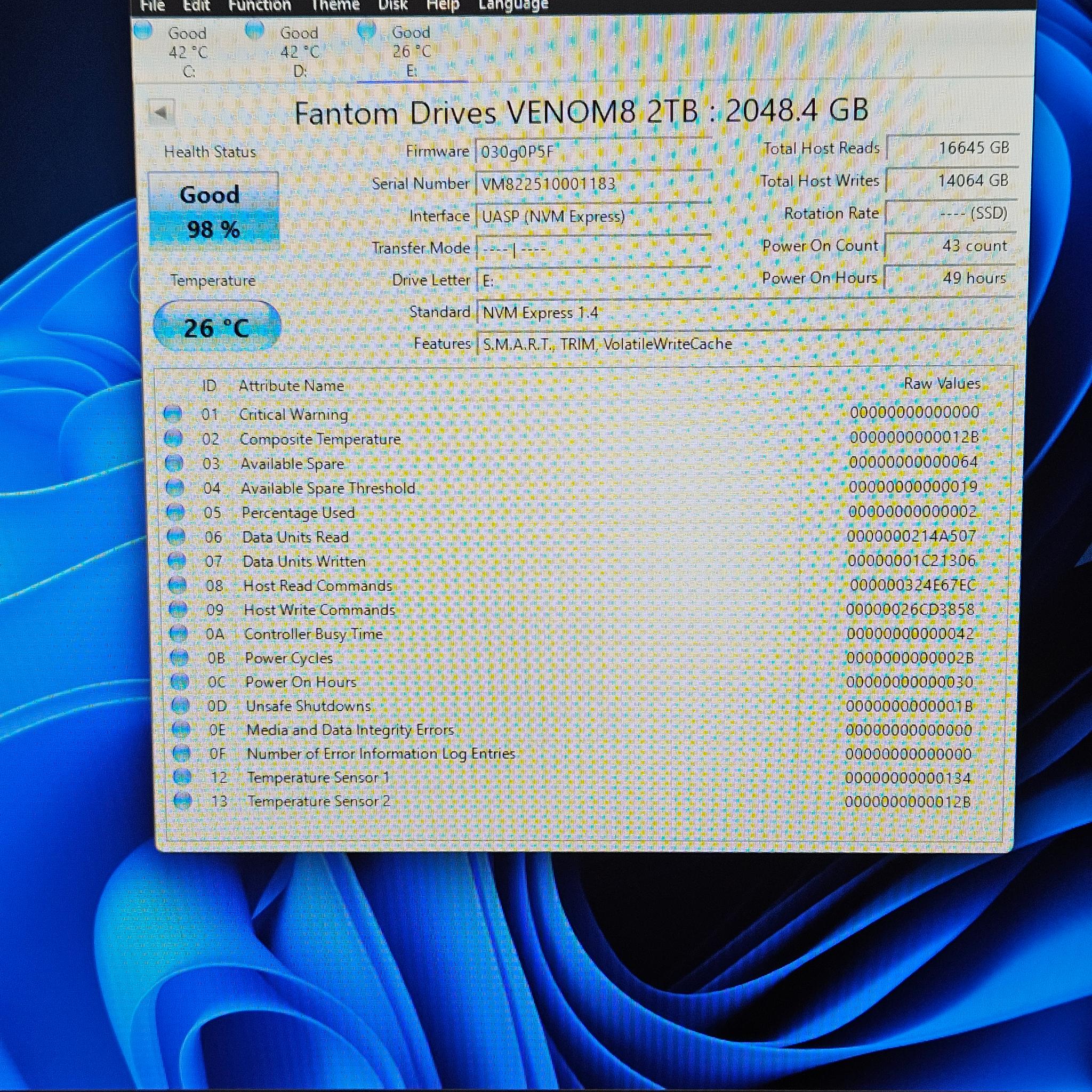Open the Disk menu
The height and width of the screenshot is (1092, 1092).
(393, 6)
